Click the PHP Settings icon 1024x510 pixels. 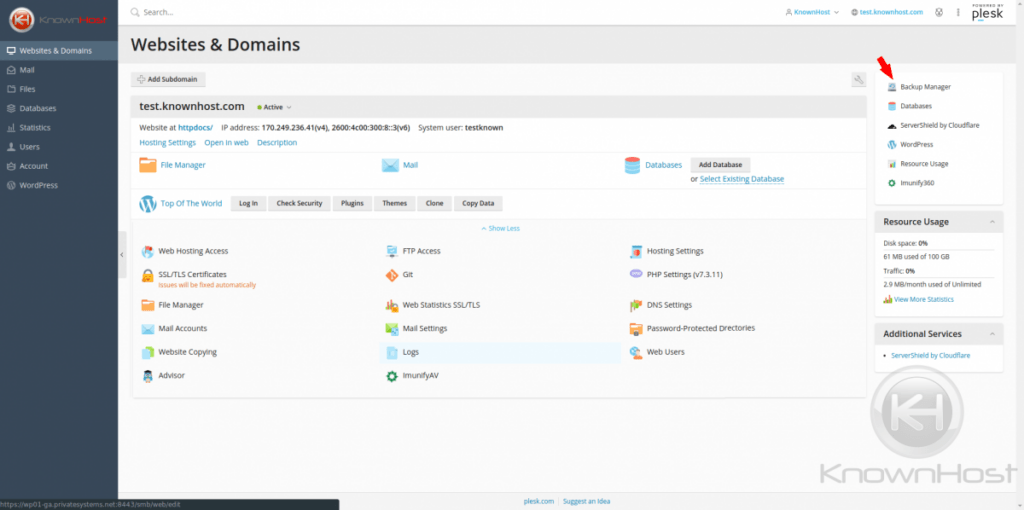pos(636,274)
